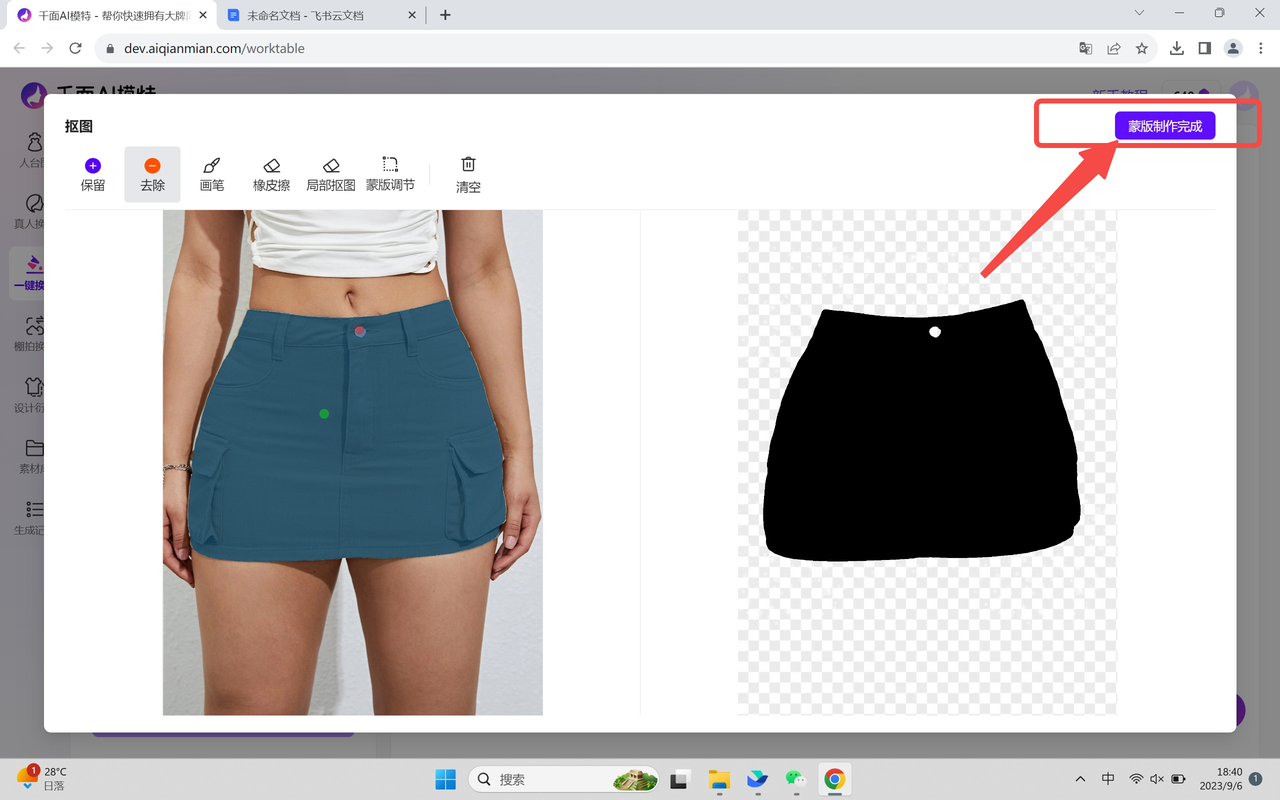This screenshot has width=1280, height=800.
Task: Open File Explorer from the taskbar
Action: [x=719, y=779]
